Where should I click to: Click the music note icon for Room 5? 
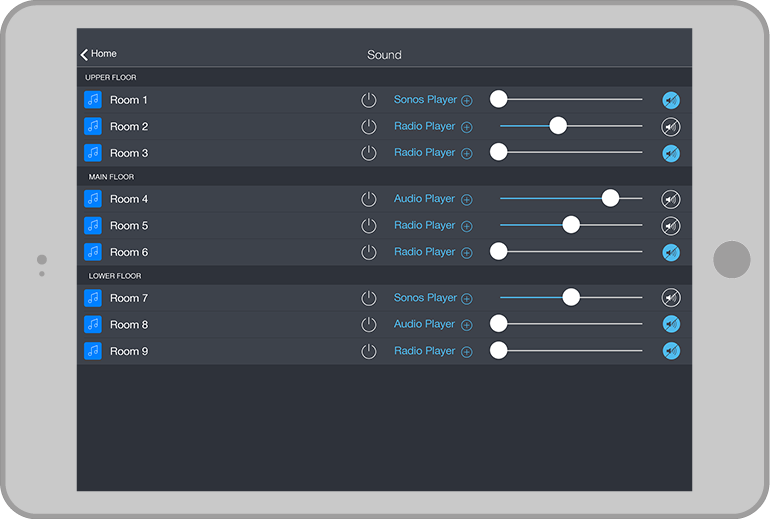point(93,226)
